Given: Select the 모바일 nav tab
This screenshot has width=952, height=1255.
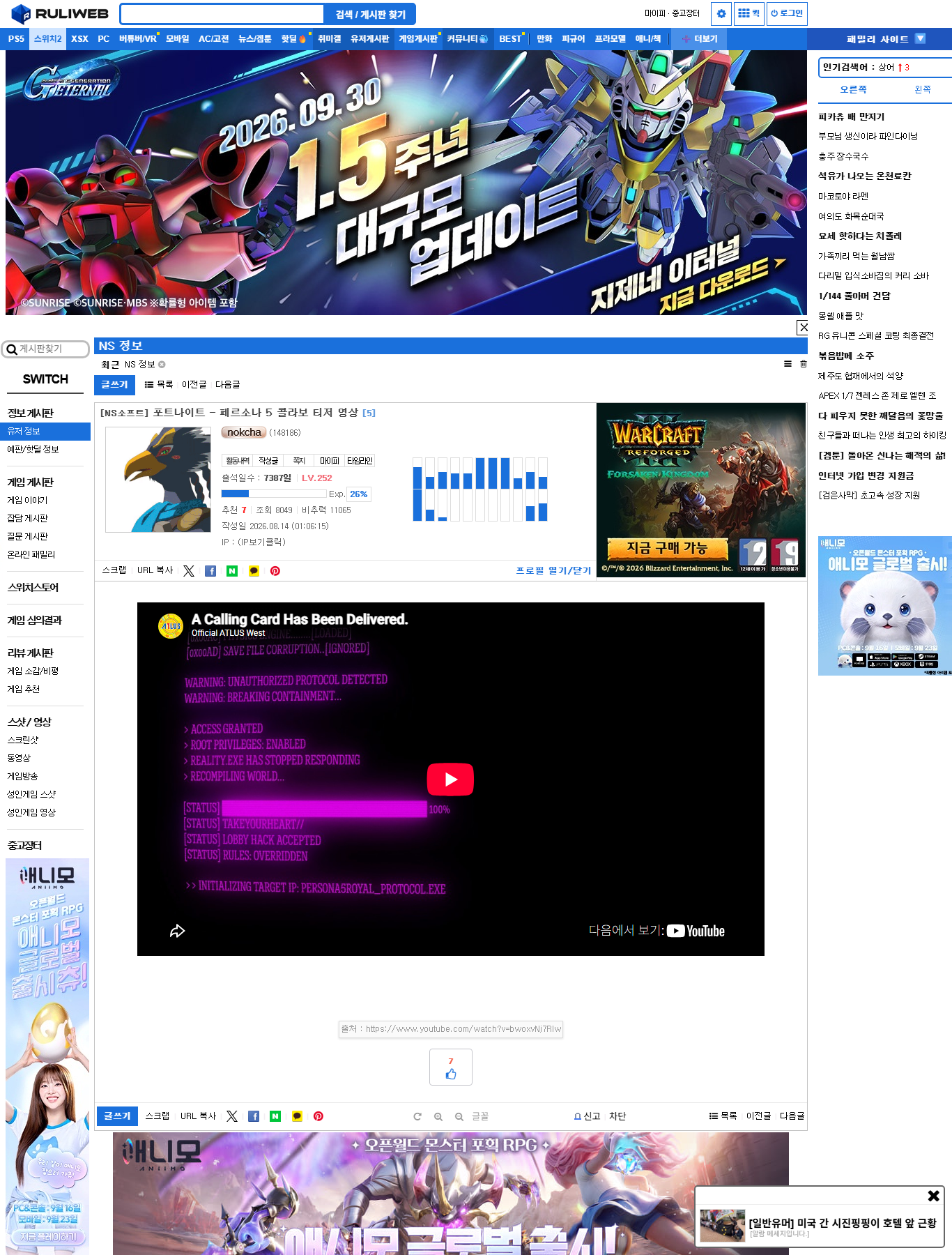Looking at the screenshot, I should pyautogui.click(x=178, y=39).
